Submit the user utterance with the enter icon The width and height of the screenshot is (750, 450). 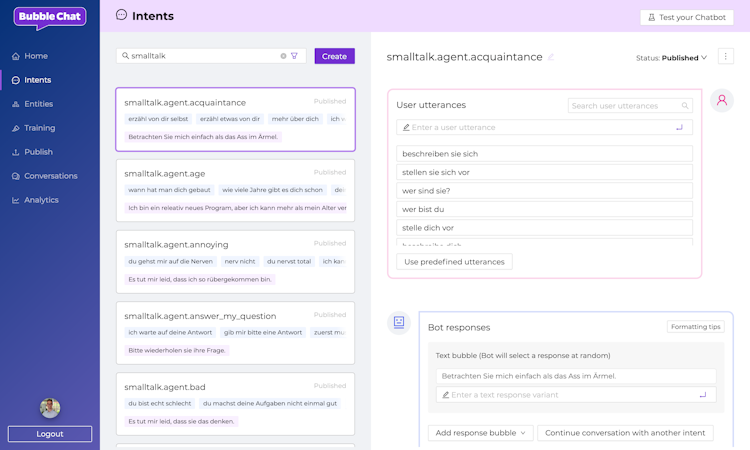(x=680, y=127)
